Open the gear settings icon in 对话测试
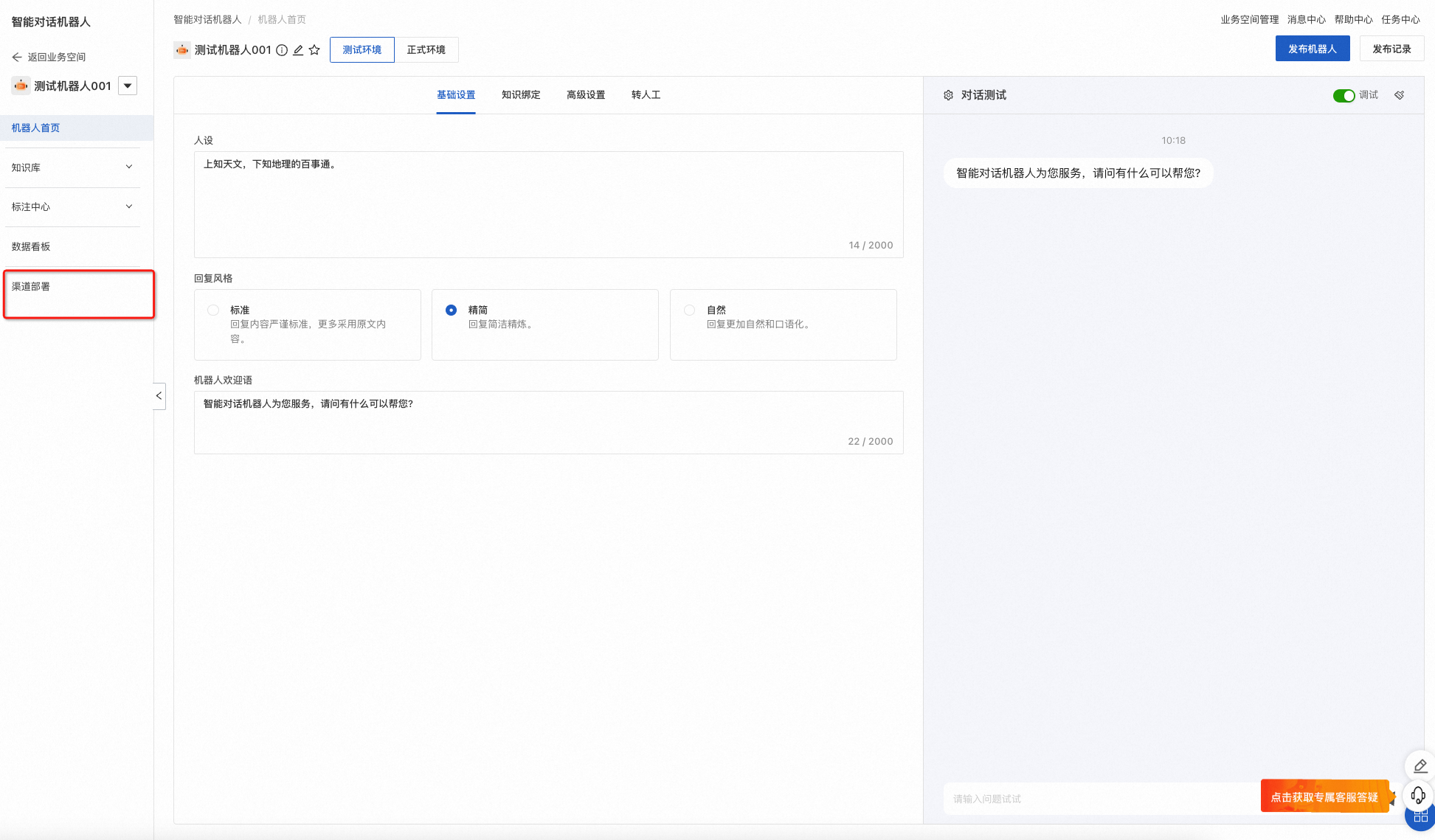 point(949,95)
